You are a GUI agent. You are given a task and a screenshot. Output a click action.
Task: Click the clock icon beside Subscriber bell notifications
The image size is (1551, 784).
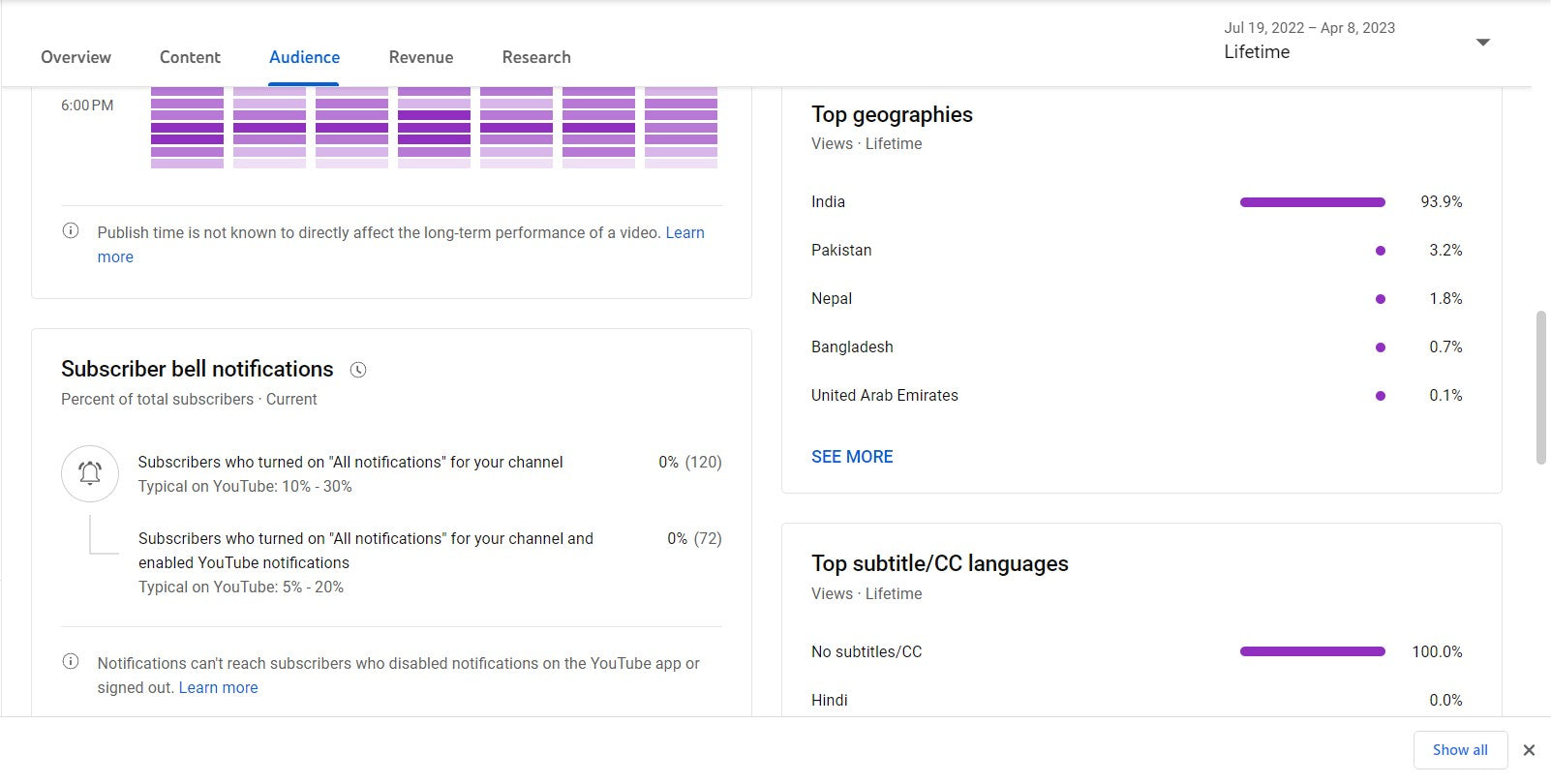click(x=358, y=370)
